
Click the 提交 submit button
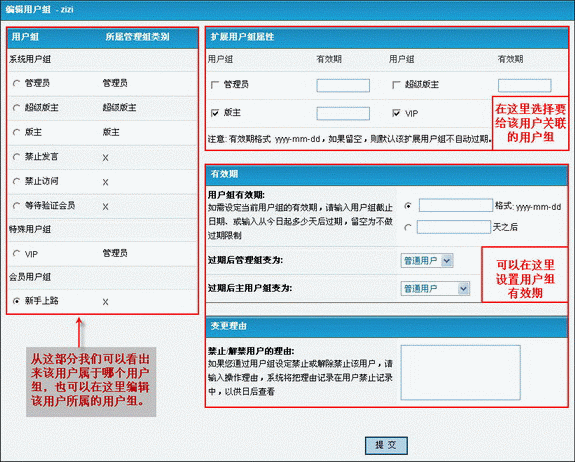(386, 446)
